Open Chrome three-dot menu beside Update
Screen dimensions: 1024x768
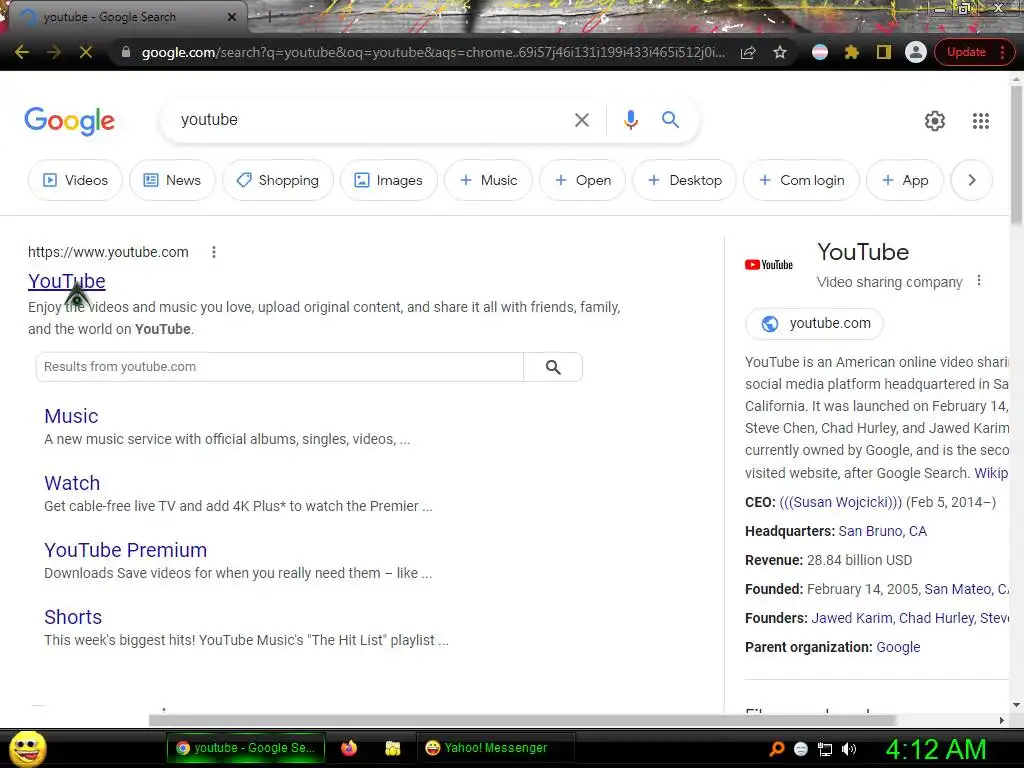[1002, 52]
